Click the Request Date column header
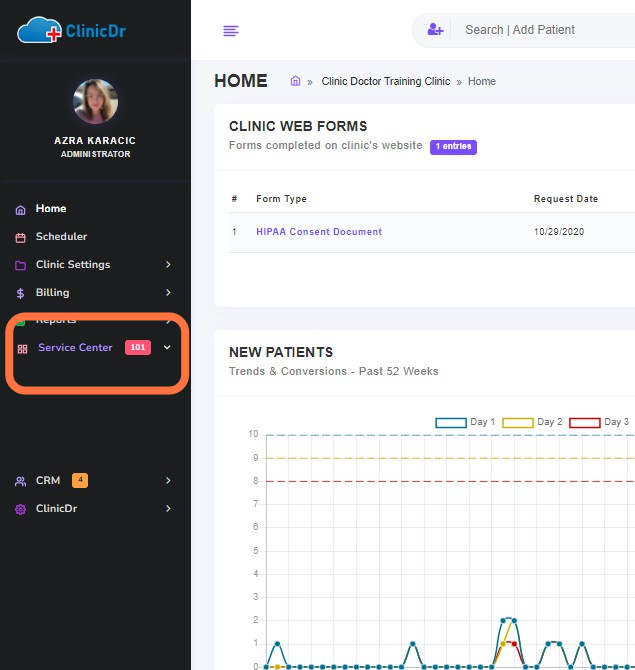Image resolution: width=635 pixels, height=670 pixels. [x=566, y=199]
